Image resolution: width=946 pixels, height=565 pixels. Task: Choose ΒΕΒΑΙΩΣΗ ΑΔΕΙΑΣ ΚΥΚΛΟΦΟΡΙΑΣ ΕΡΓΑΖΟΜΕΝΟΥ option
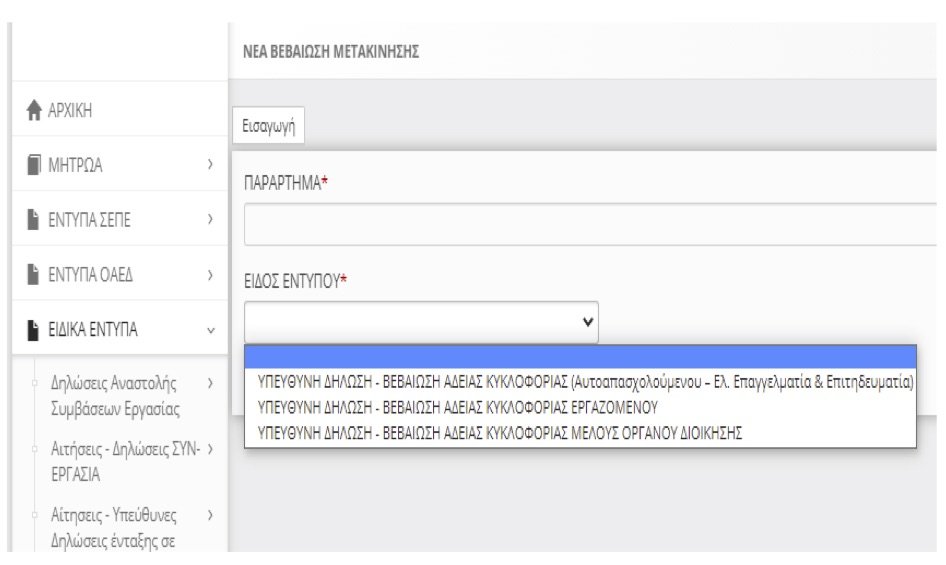tap(457, 407)
